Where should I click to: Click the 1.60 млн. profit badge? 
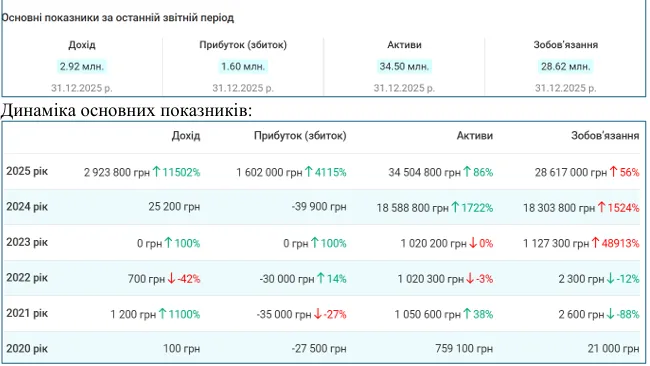tap(243, 66)
